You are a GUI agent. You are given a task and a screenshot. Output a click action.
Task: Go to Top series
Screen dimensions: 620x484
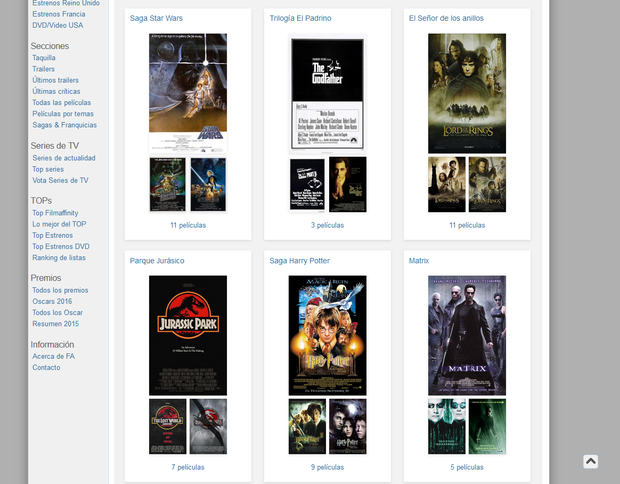point(48,169)
